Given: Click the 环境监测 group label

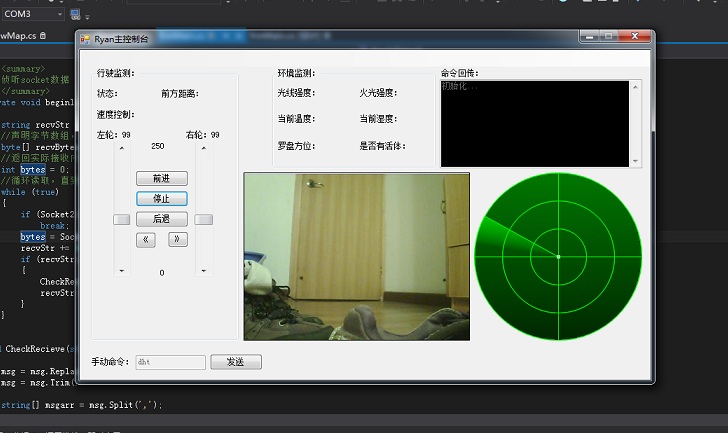Looking at the screenshot, I should point(296,73).
